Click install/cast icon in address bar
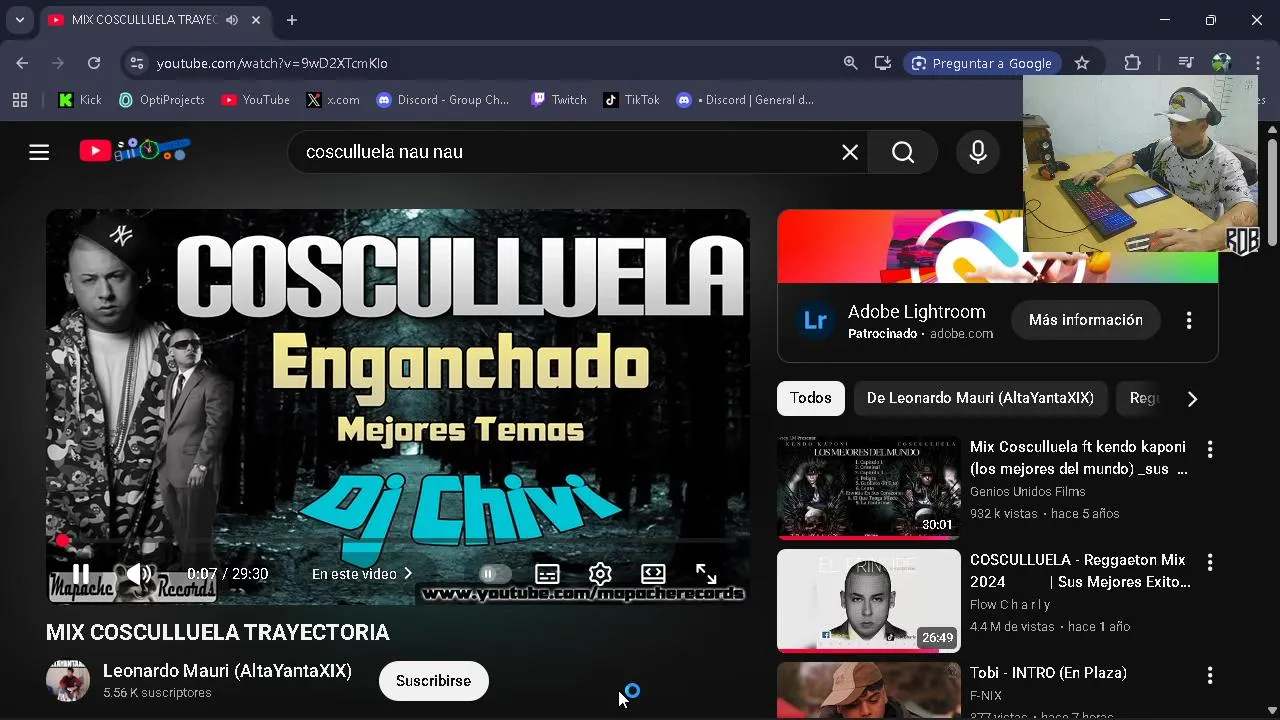1280x720 pixels. [882, 63]
